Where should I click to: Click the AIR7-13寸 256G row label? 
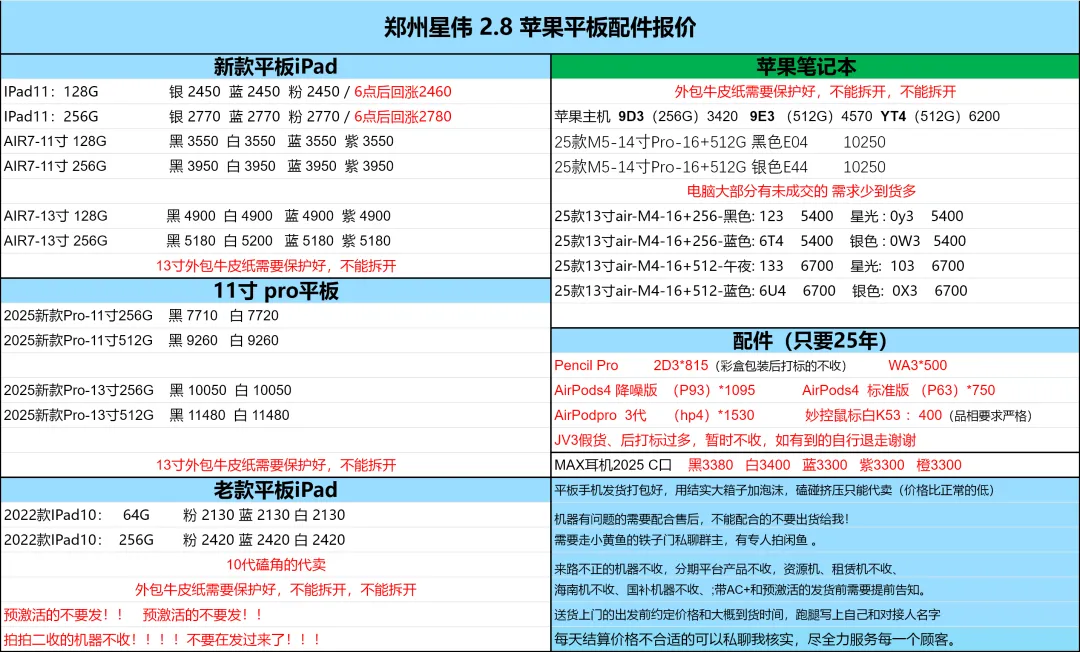(x=56, y=241)
